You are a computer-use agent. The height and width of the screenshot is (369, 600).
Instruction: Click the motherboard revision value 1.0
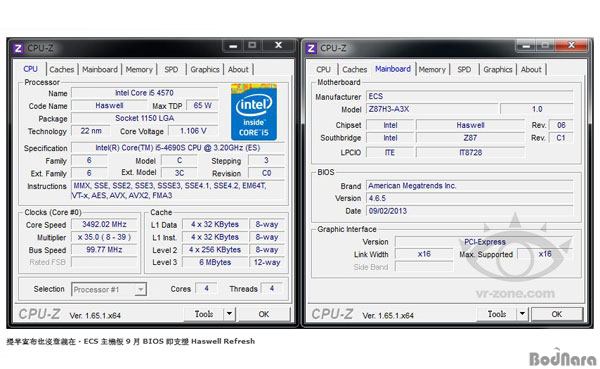(537, 109)
